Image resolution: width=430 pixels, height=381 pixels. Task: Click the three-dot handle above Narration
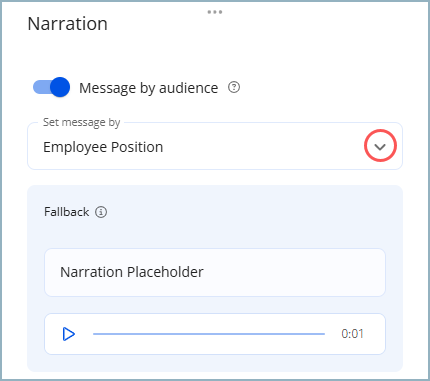point(215,12)
